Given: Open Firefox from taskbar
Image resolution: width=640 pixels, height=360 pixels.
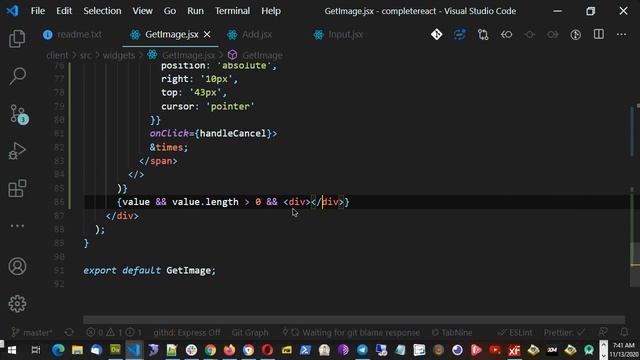Looking at the screenshot, I should point(229,350).
